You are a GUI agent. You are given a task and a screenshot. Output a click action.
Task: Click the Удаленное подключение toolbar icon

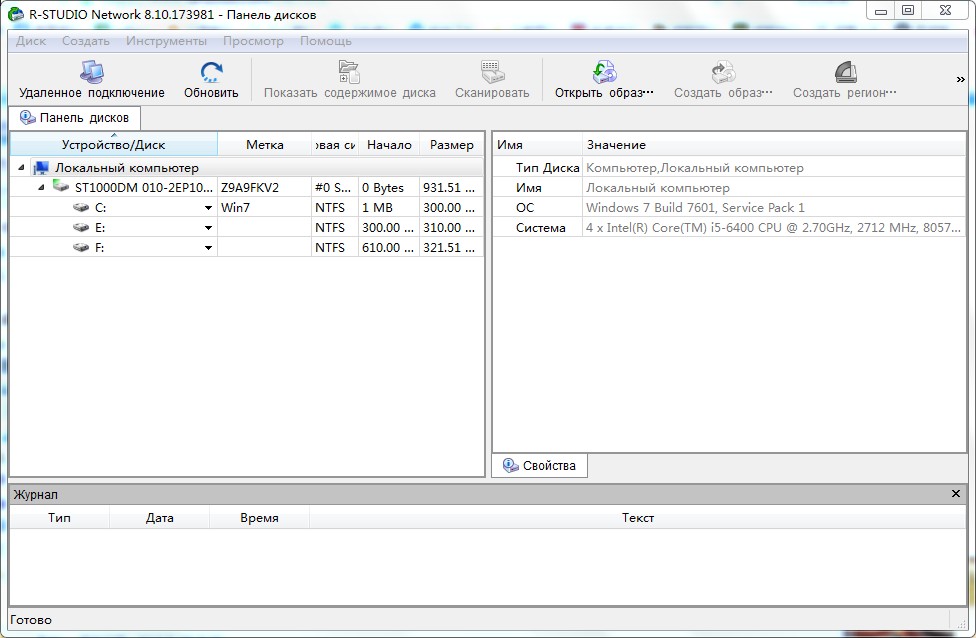[x=92, y=72]
